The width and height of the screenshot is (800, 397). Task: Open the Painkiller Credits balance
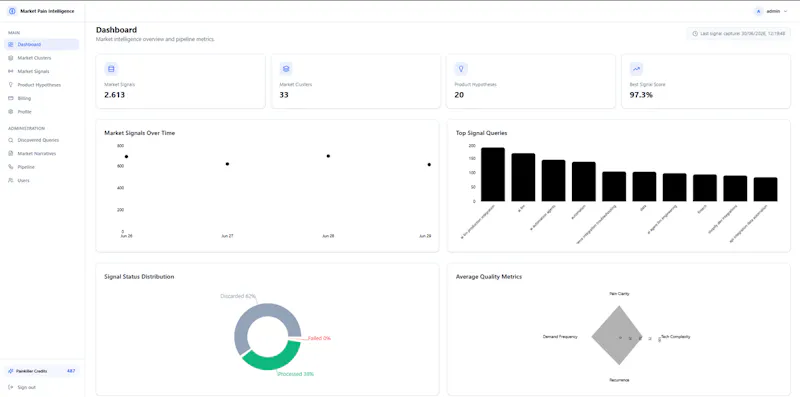pos(41,371)
